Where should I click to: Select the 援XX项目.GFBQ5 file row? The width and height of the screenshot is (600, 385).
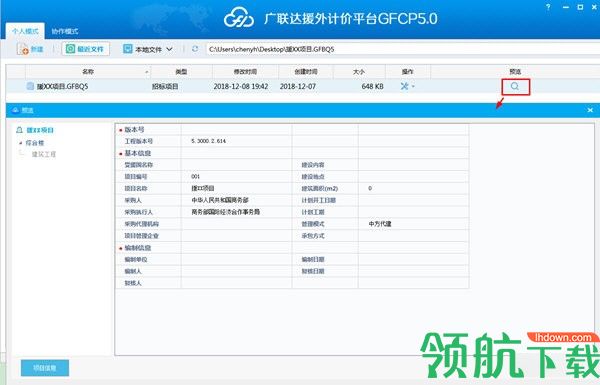303,86
